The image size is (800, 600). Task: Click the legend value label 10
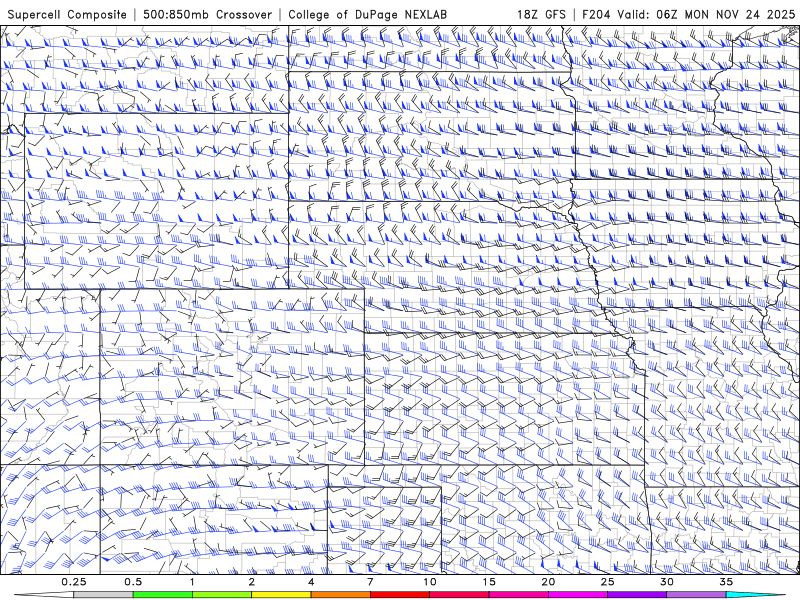[x=430, y=582]
